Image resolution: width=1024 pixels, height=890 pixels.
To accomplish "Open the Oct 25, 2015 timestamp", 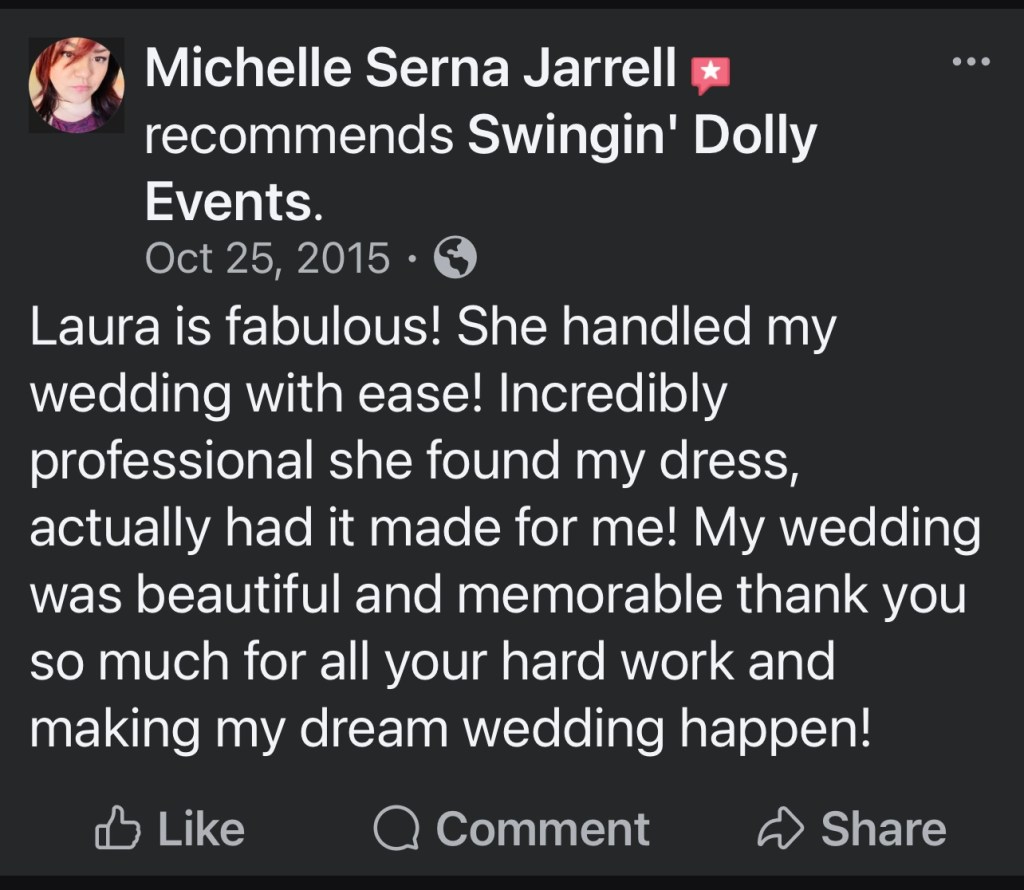I will (x=267, y=259).
